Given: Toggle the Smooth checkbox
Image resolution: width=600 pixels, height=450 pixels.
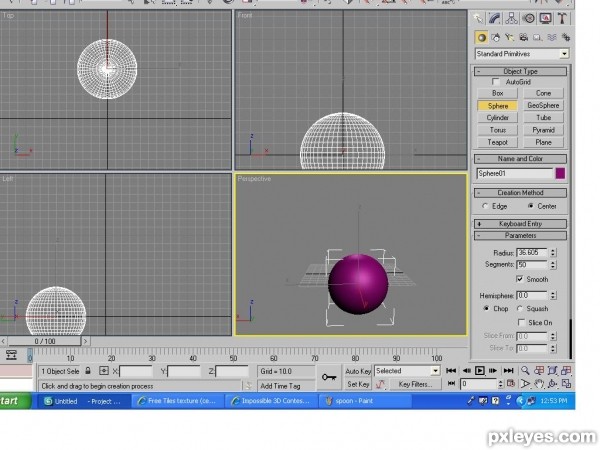Looking at the screenshot, I should [520, 279].
